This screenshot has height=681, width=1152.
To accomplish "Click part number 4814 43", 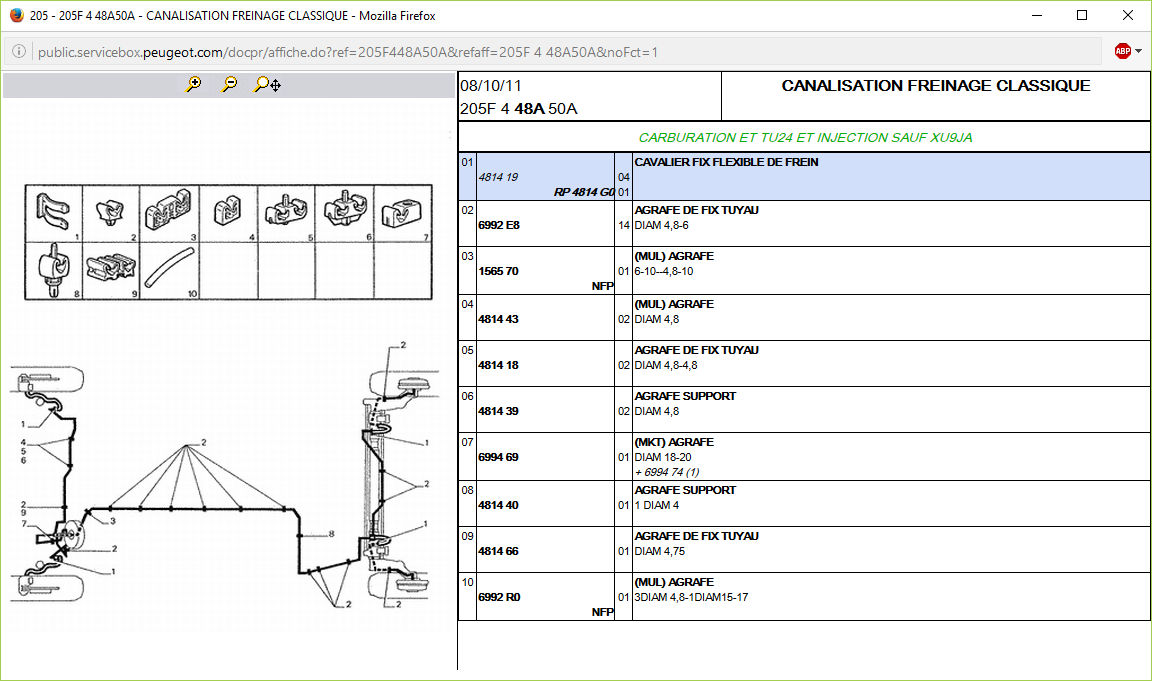I will [x=498, y=319].
